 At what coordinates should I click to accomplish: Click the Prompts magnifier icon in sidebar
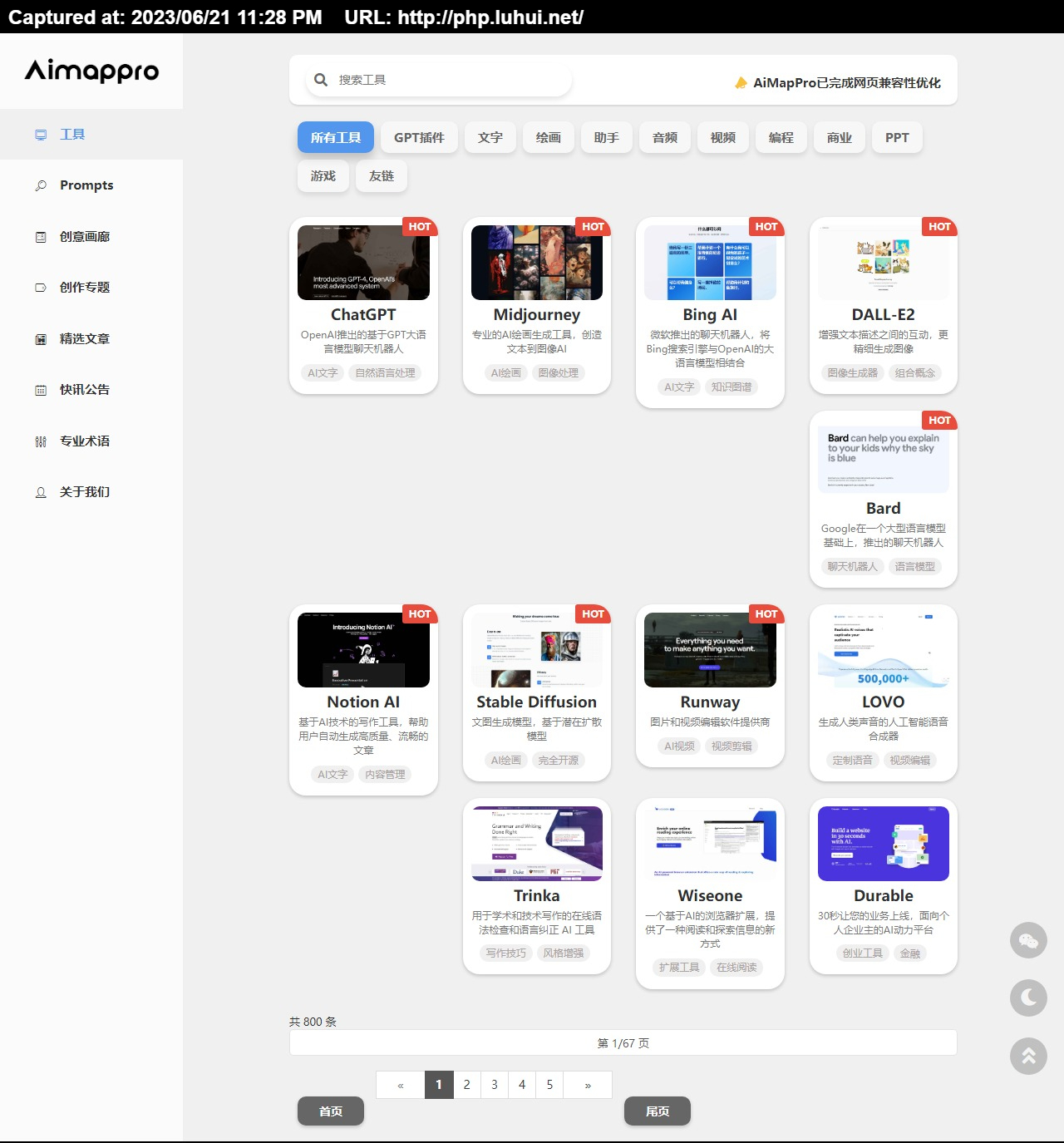click(x=41, y=185)
